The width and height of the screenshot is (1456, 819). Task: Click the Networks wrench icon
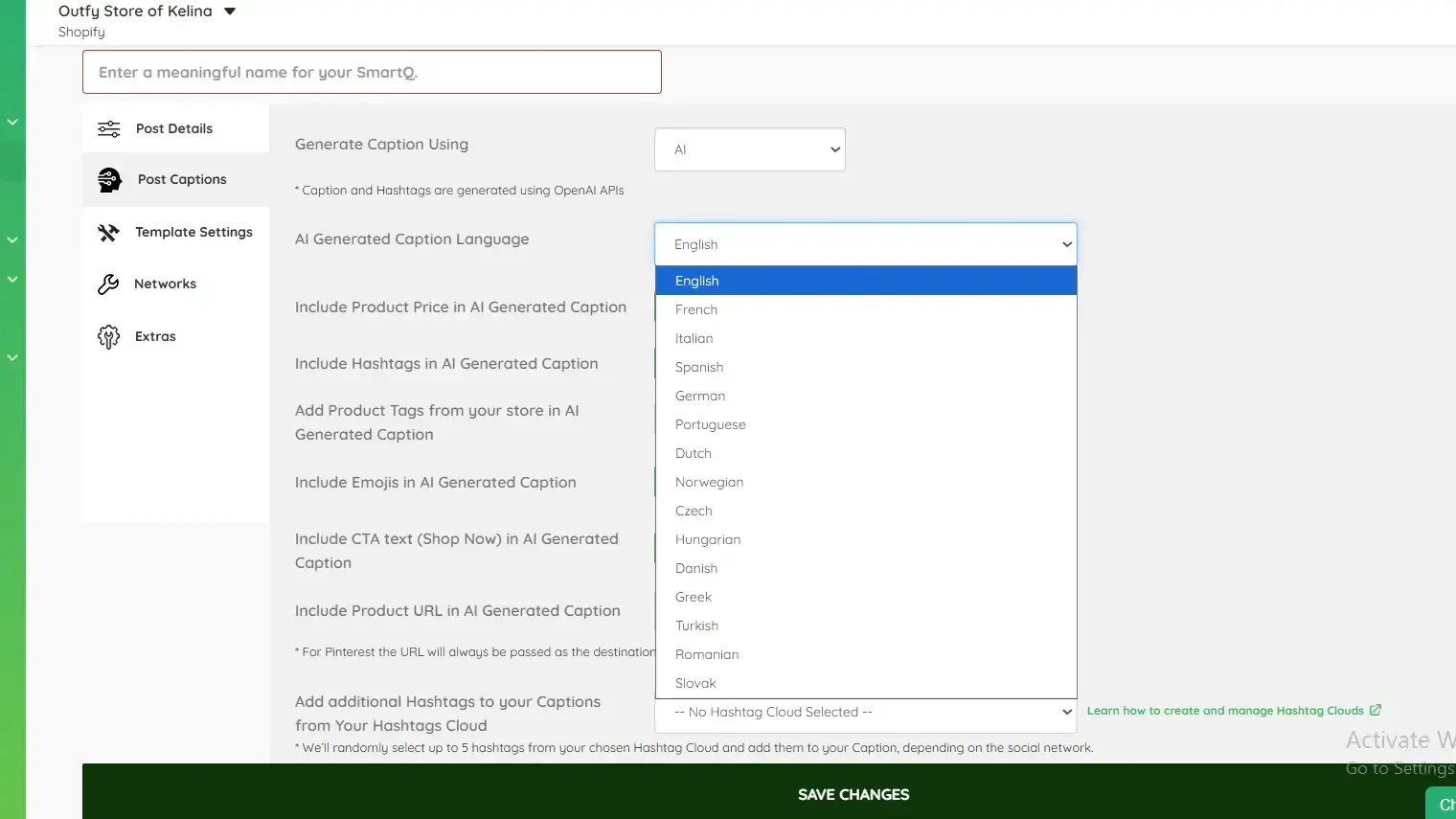pyautogui.click(x=108, y=284)
